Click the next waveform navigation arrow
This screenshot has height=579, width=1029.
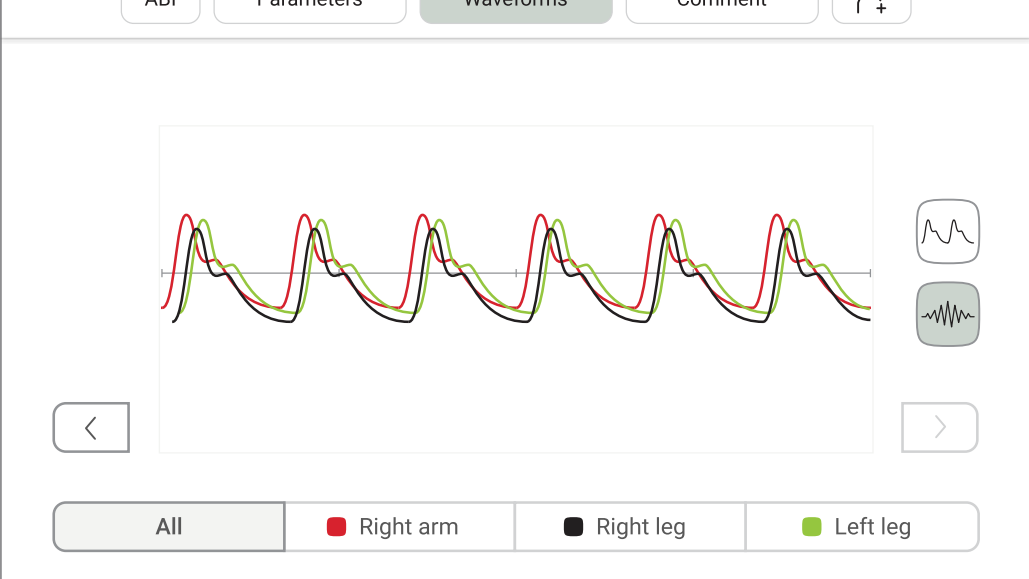click(x=939, y=427)
